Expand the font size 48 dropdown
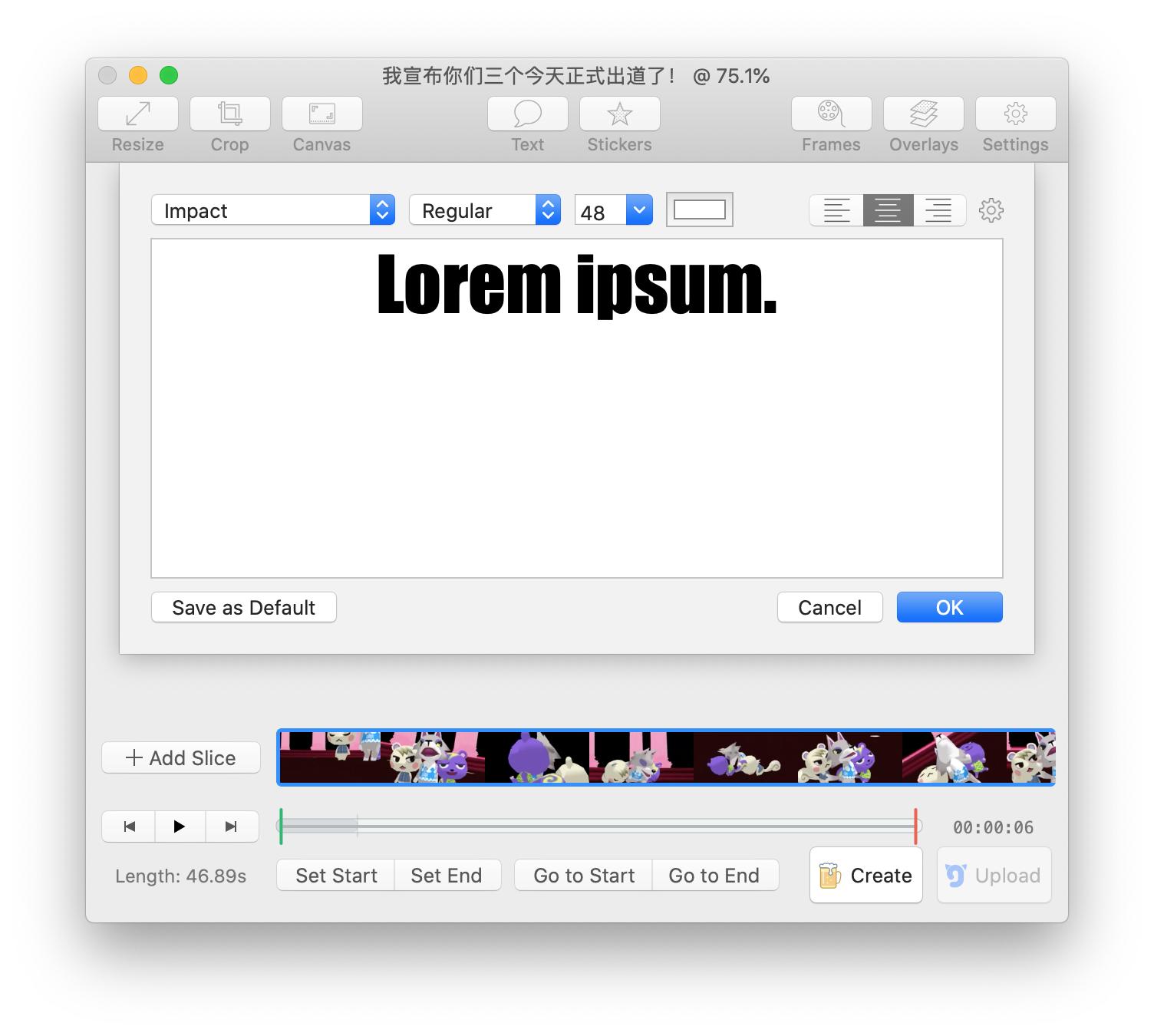Image resolution: width=1154 pixels, height=1036 pixels. pos(639,210)
